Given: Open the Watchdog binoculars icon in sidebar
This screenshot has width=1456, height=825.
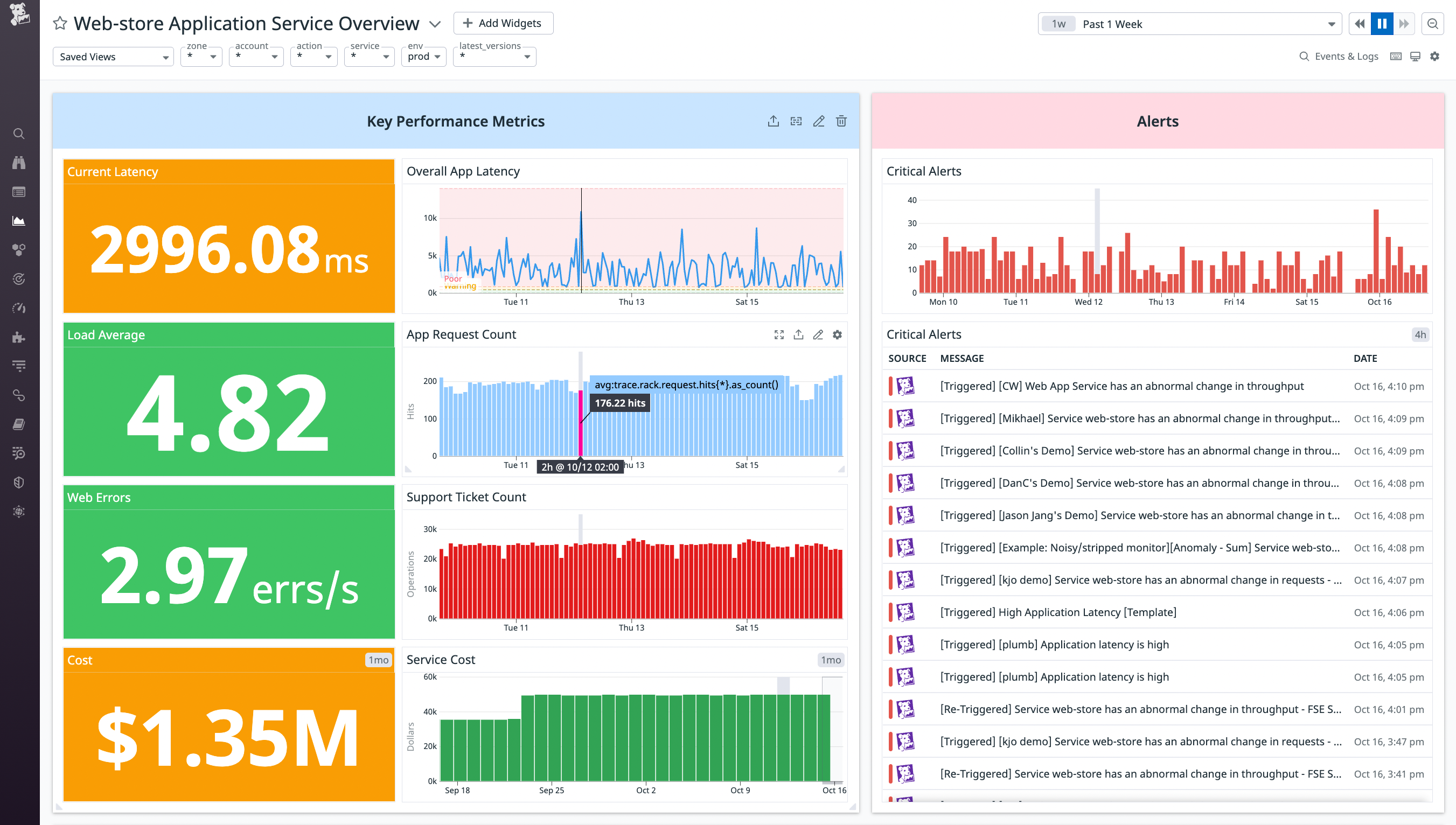Looking at the screenshot, I should [19, 163].
